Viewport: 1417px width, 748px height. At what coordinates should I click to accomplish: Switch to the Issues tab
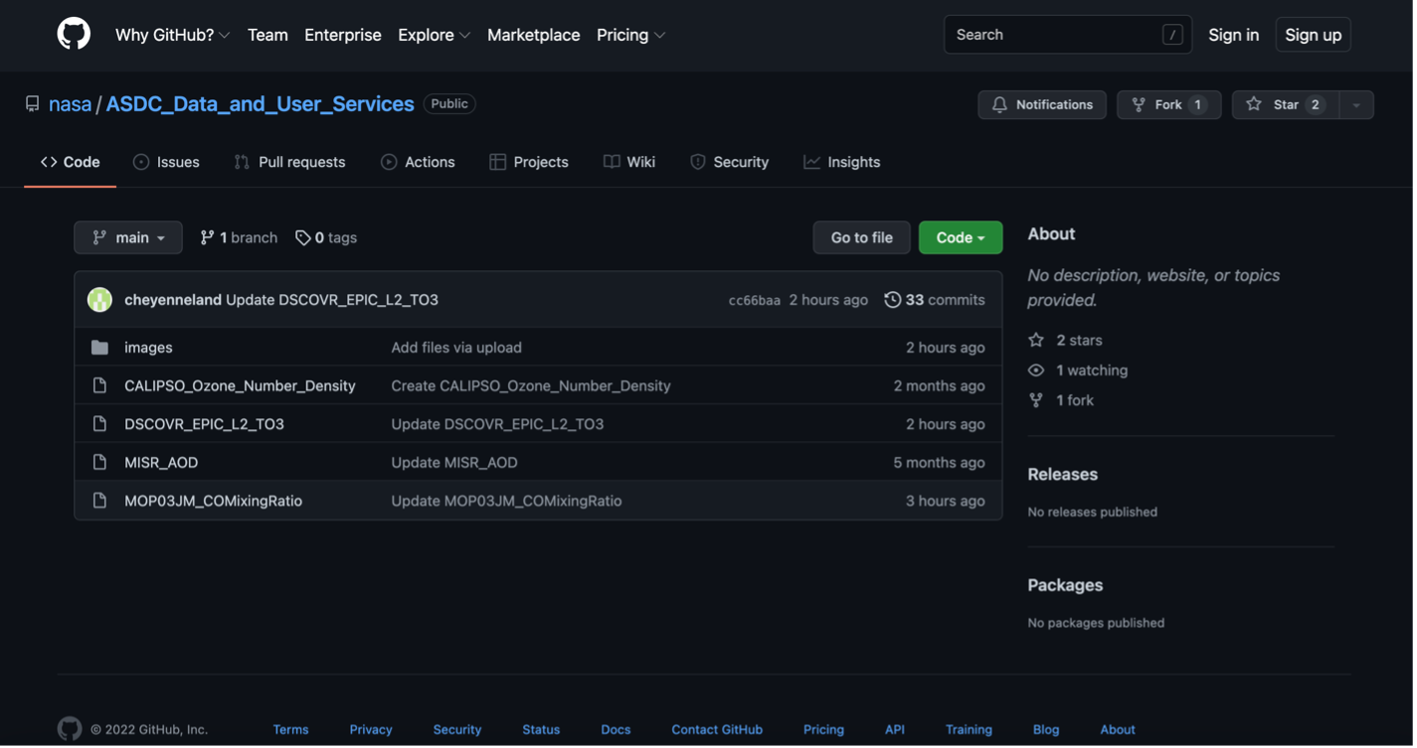pos(166,162)
